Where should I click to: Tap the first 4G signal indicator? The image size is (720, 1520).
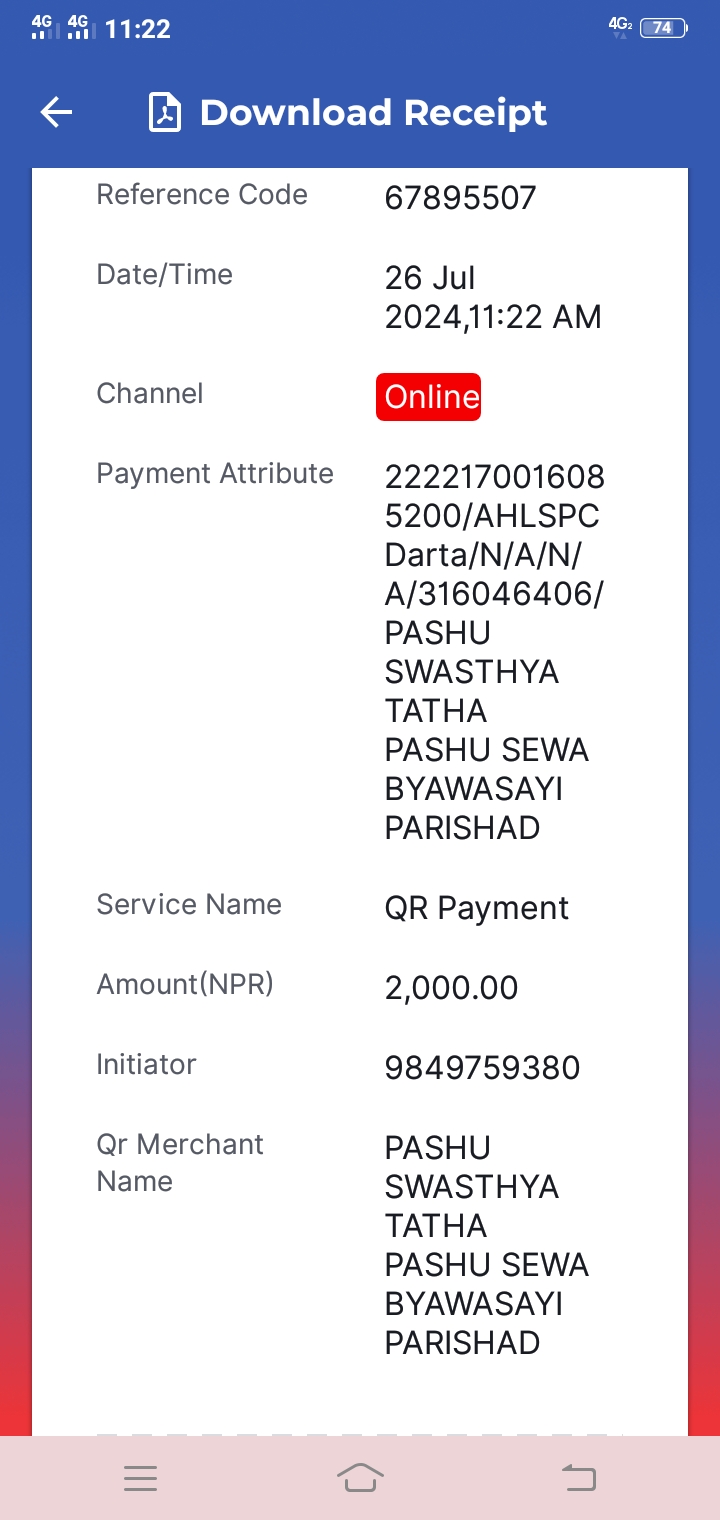(45, 26)
